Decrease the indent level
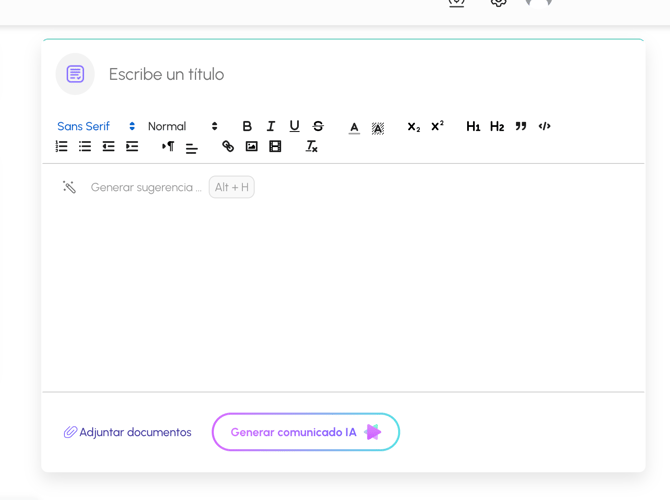The image size is (670, 500). point(109,147)
